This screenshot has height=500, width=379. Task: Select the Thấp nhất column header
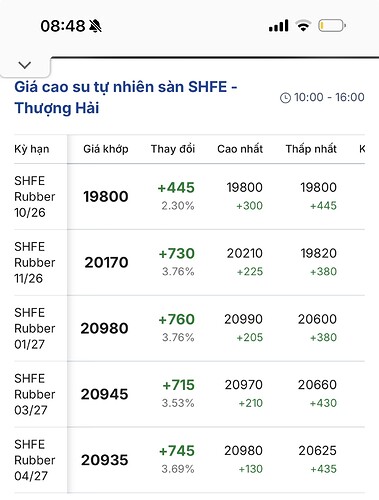(311, 149)
